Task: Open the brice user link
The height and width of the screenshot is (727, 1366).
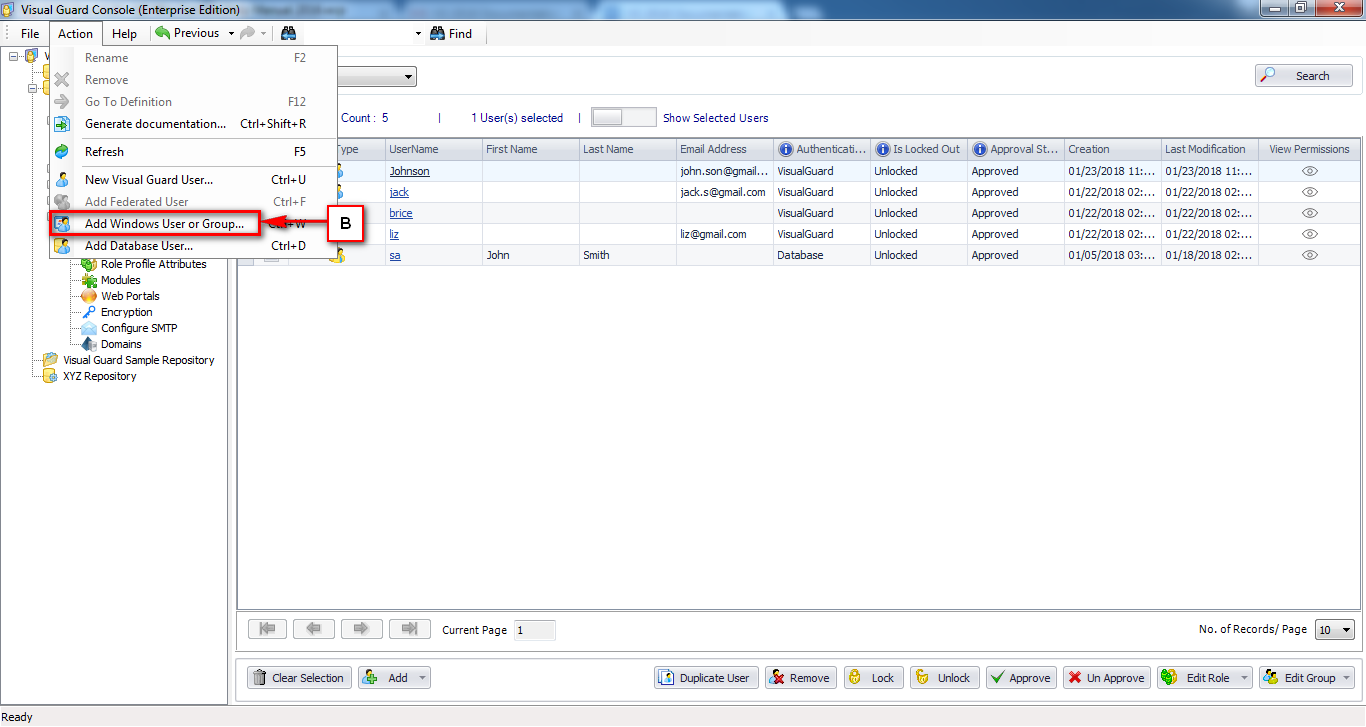Action: 400,213
